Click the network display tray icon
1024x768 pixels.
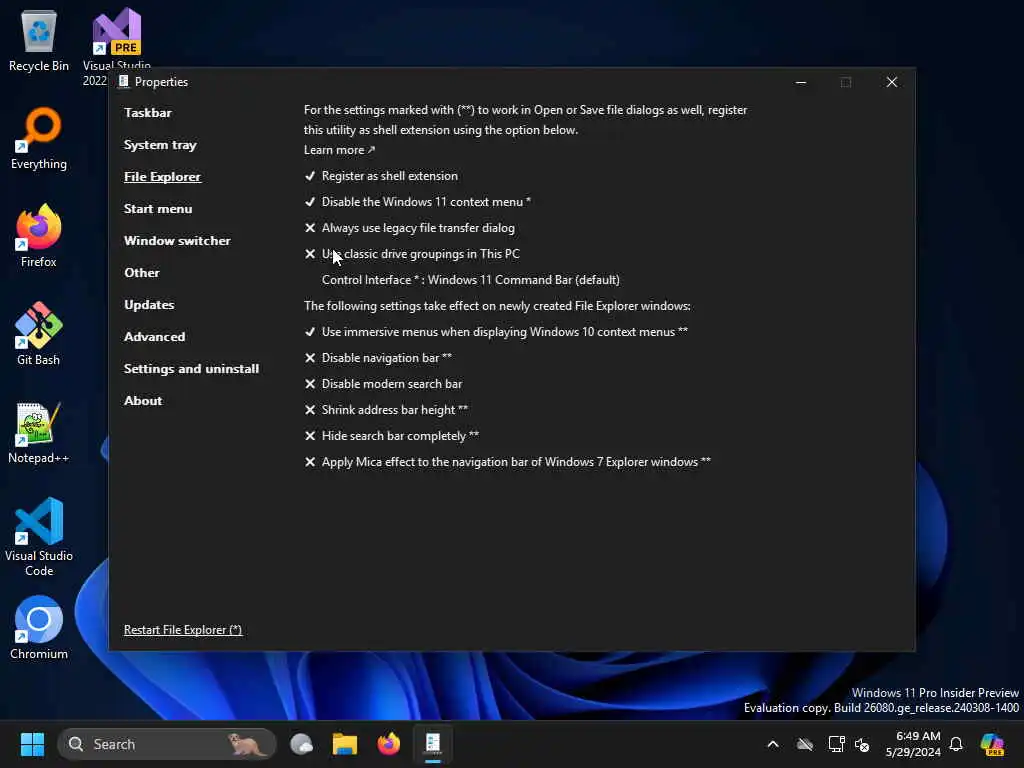click(836, 744)
